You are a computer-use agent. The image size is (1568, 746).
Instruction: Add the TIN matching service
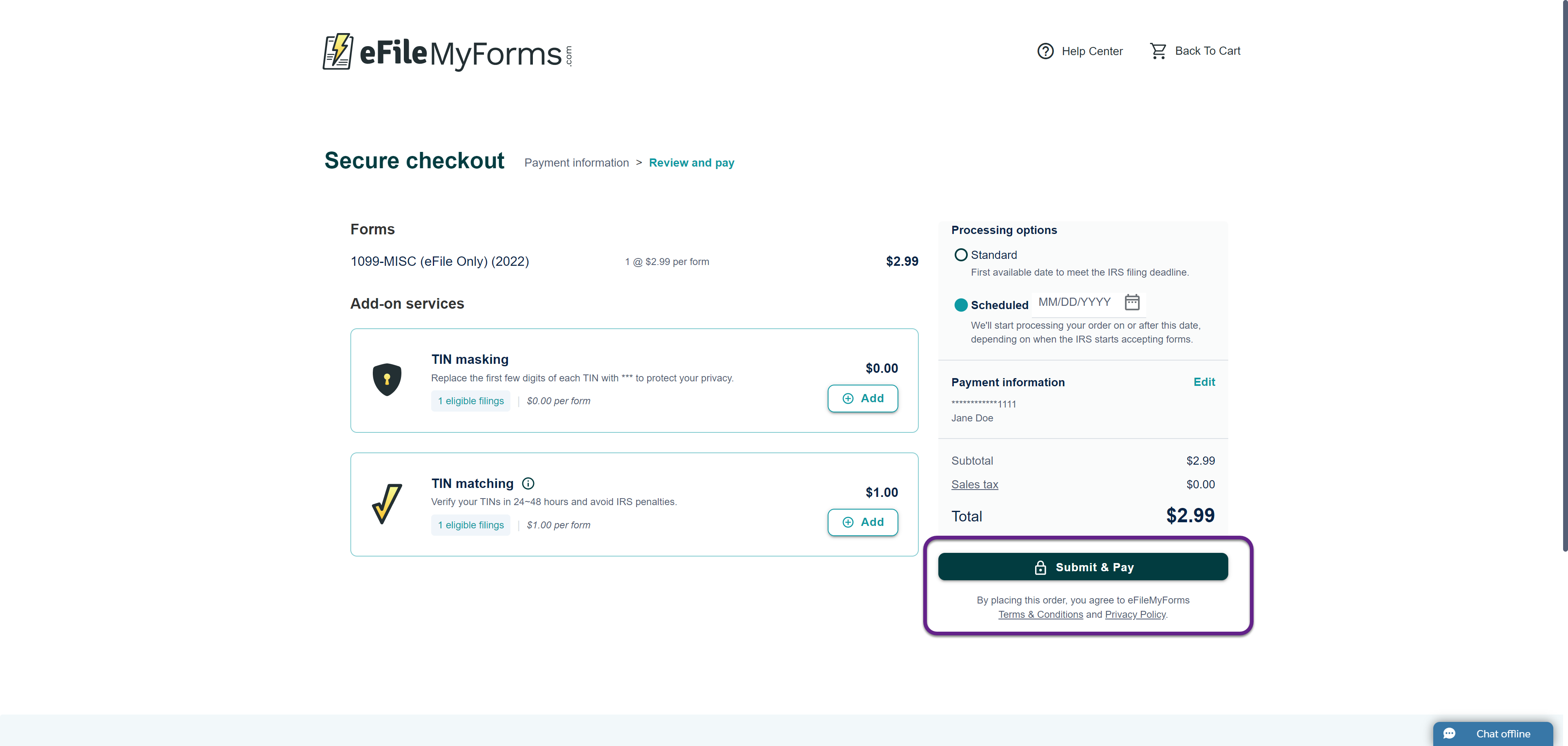pyautogui.click(x=862, y=522)
